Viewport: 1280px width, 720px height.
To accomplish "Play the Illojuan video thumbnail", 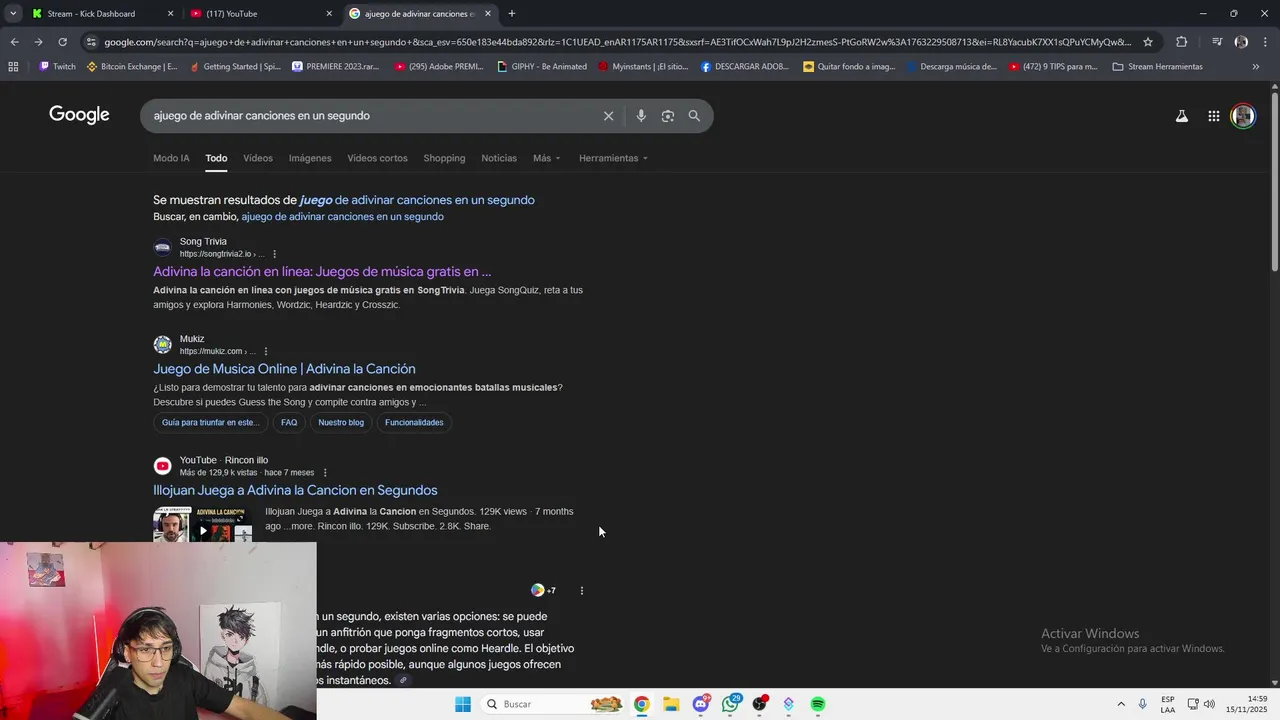I will 202,524.
